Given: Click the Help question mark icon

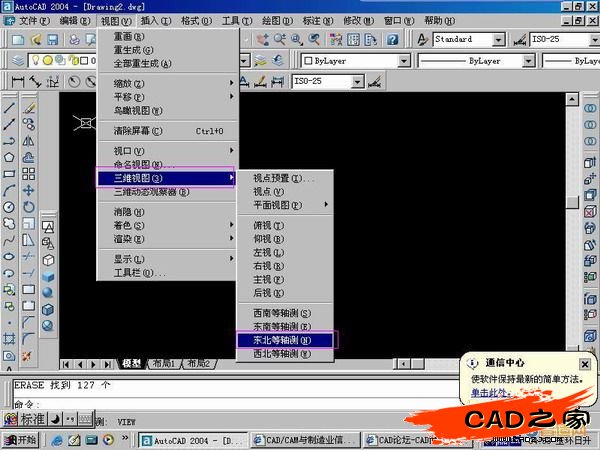Looking at the screenshot, I should point(393,40).
